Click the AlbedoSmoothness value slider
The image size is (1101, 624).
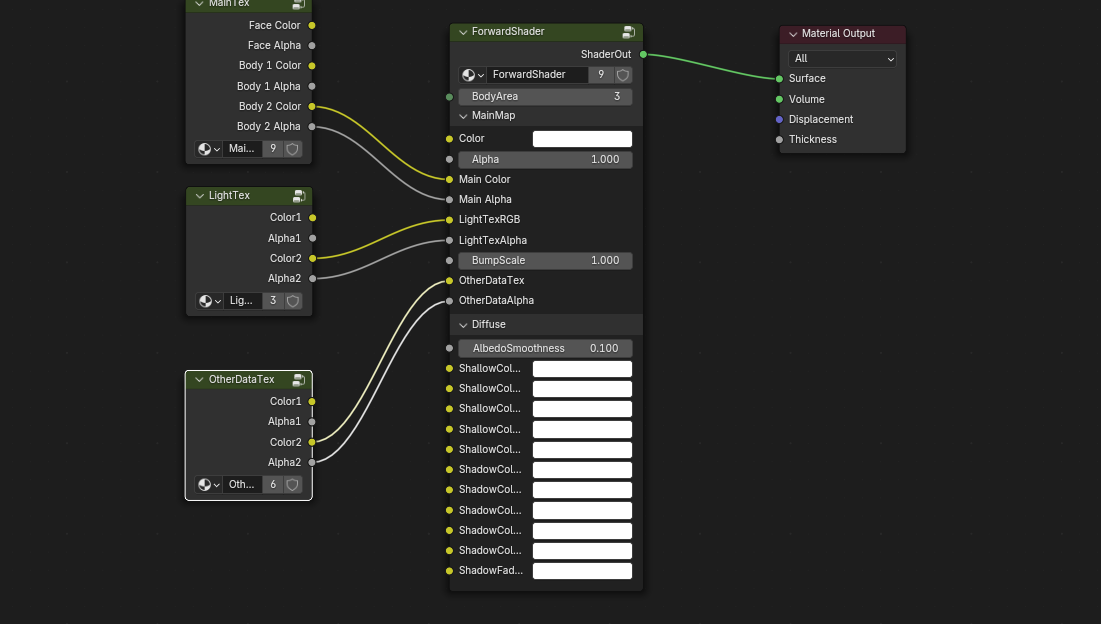coord(545,349)
